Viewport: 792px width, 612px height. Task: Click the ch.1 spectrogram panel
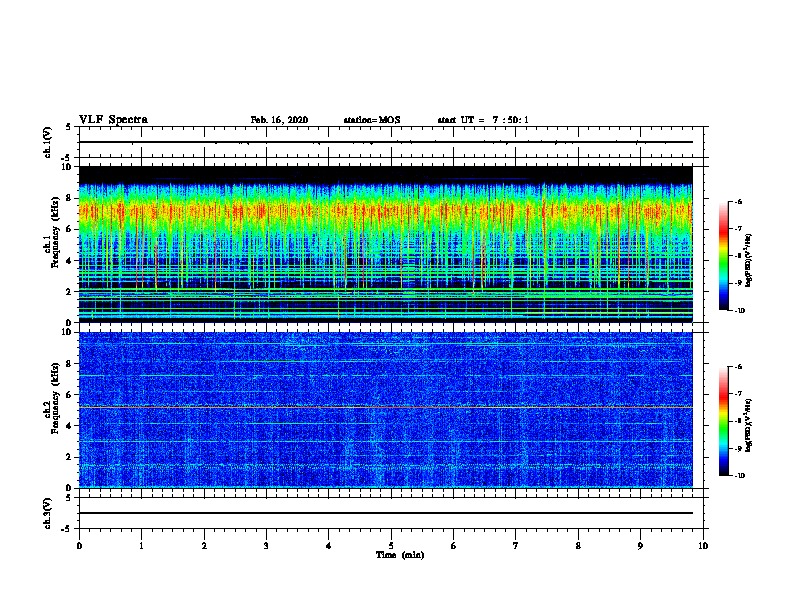coord(385,244)
